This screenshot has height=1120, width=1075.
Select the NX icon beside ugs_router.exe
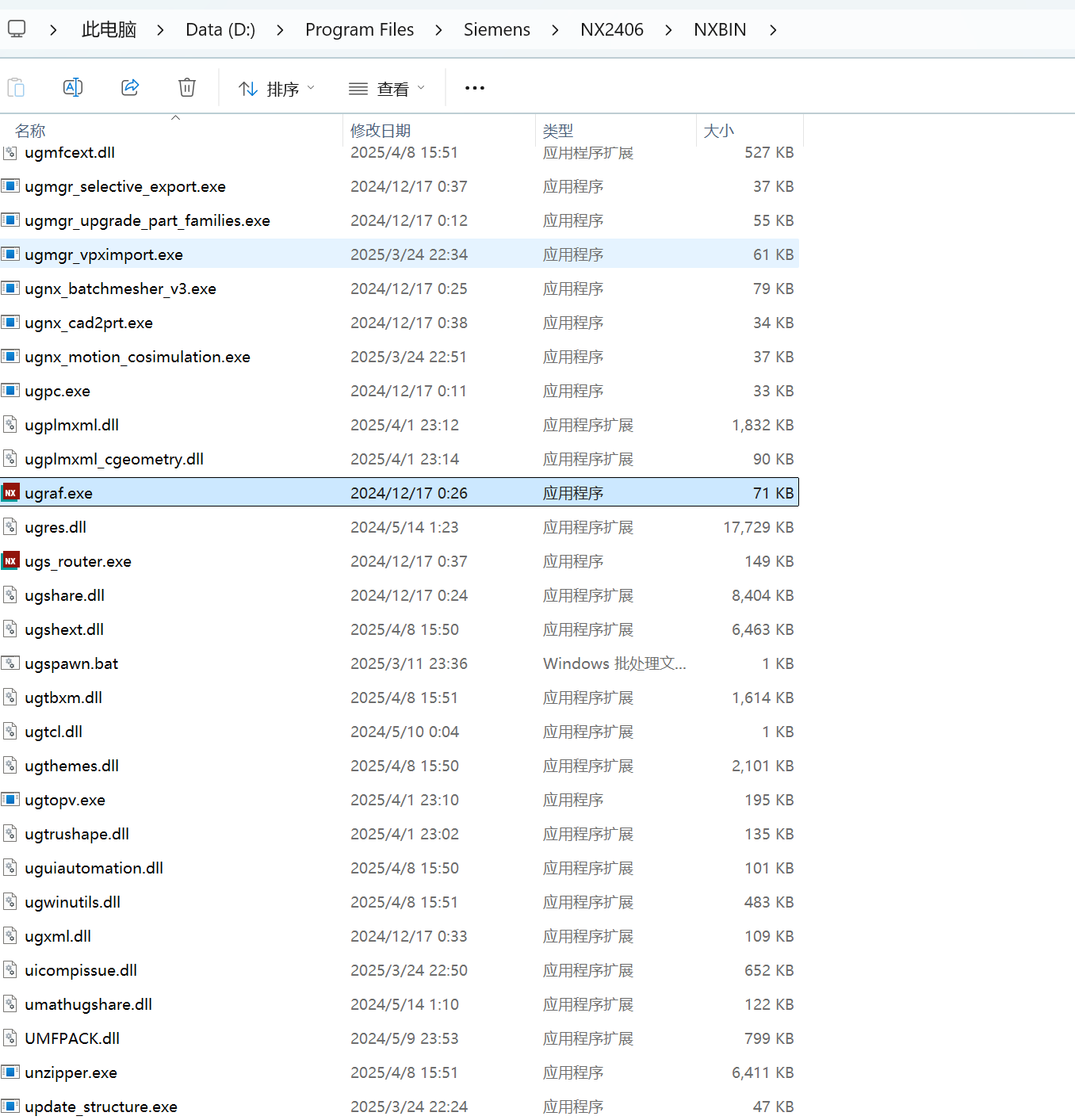click(10, 561)
